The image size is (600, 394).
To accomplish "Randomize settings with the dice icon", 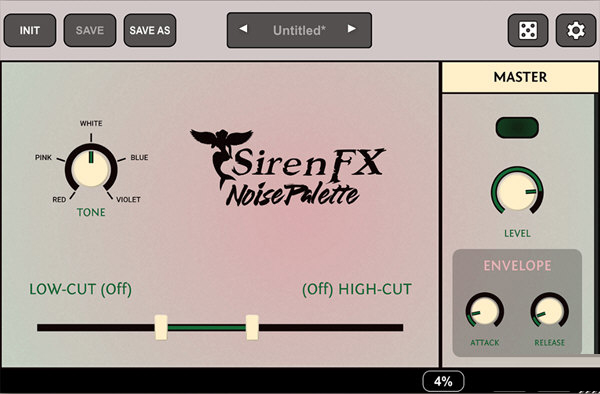I will 528,31.
